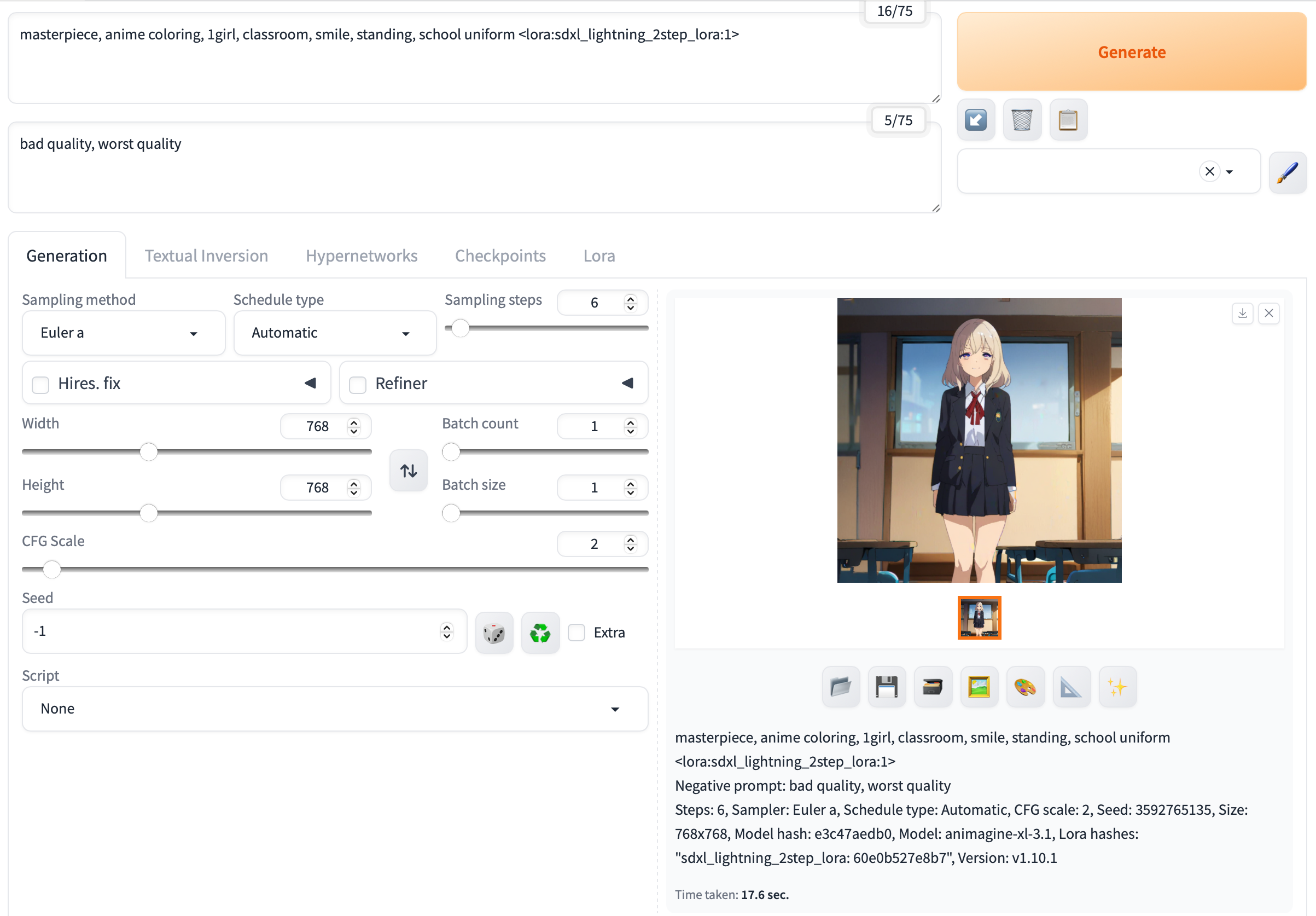Click the swap width and height button

point(408,471)
